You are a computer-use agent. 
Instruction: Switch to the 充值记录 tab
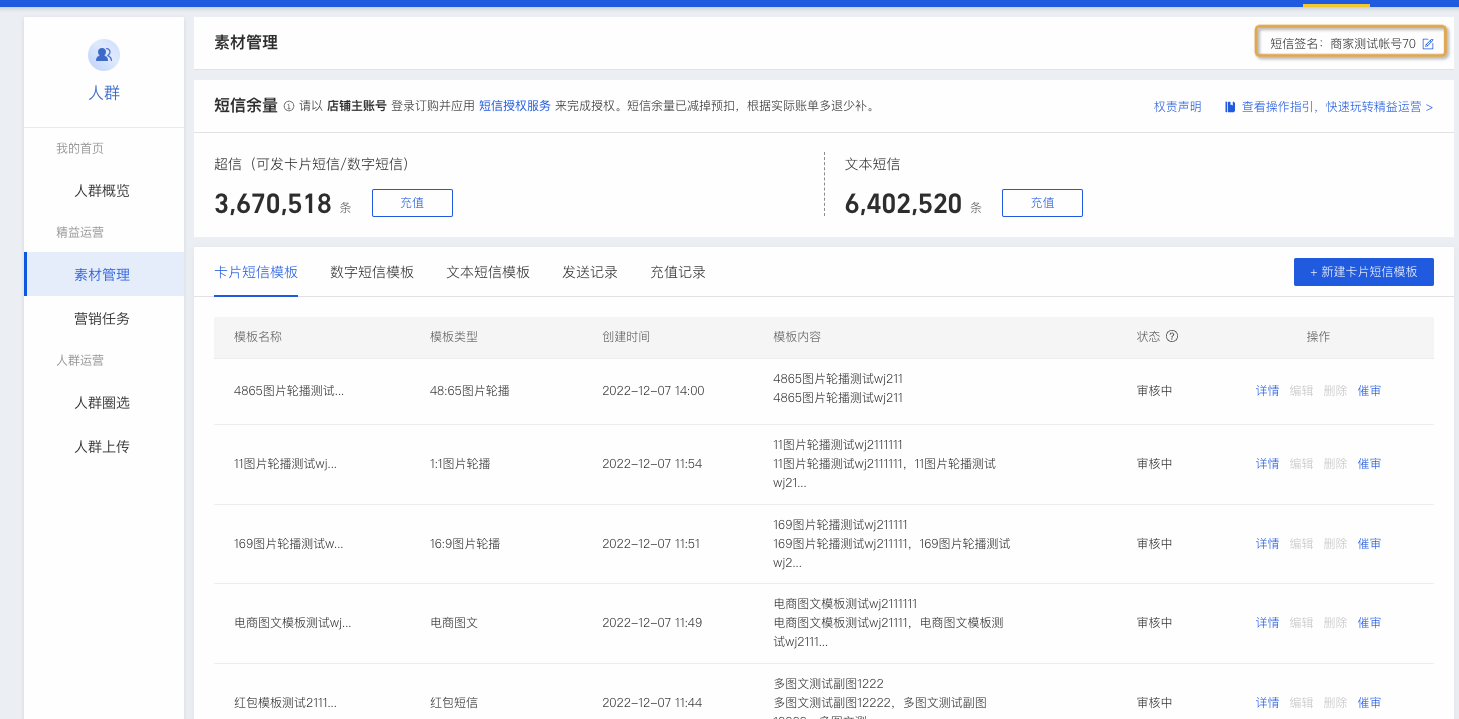pos(678,272)
